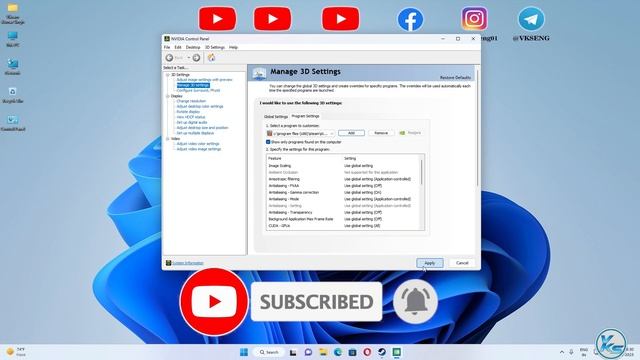This screenshot has width=640, height=360.
Task: Open the Chat app on the taskbar
Action: pyautogui.click(x=308, y=352)
